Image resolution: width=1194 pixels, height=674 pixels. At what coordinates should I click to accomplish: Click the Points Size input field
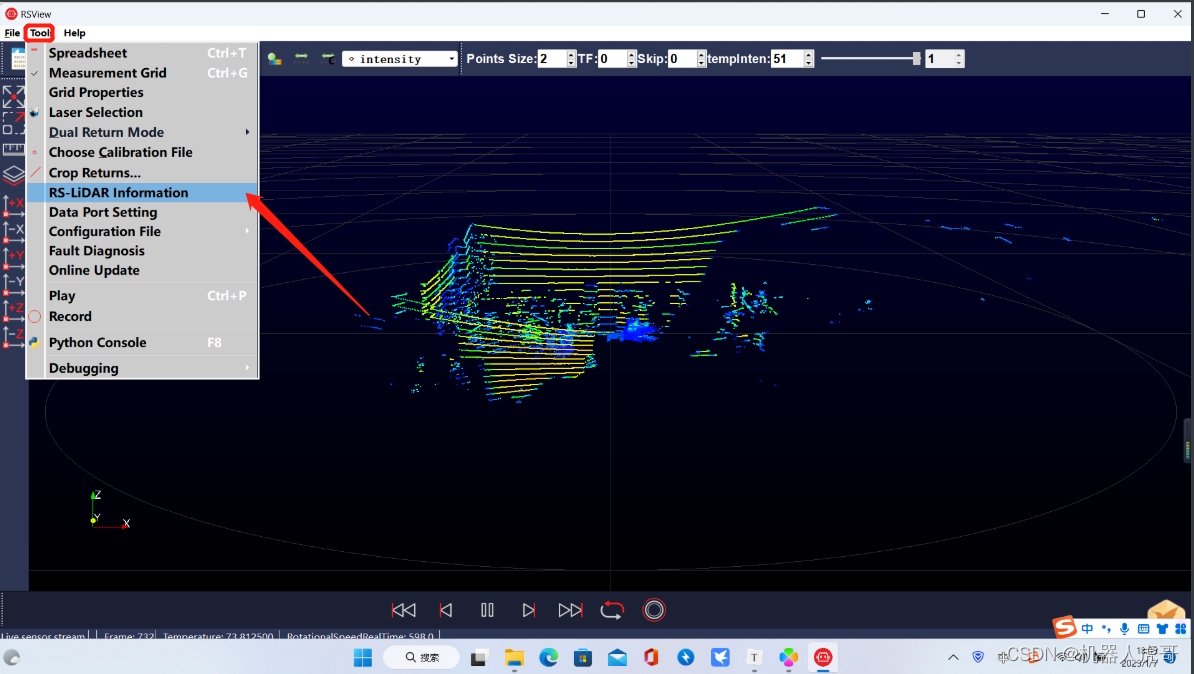551,59
